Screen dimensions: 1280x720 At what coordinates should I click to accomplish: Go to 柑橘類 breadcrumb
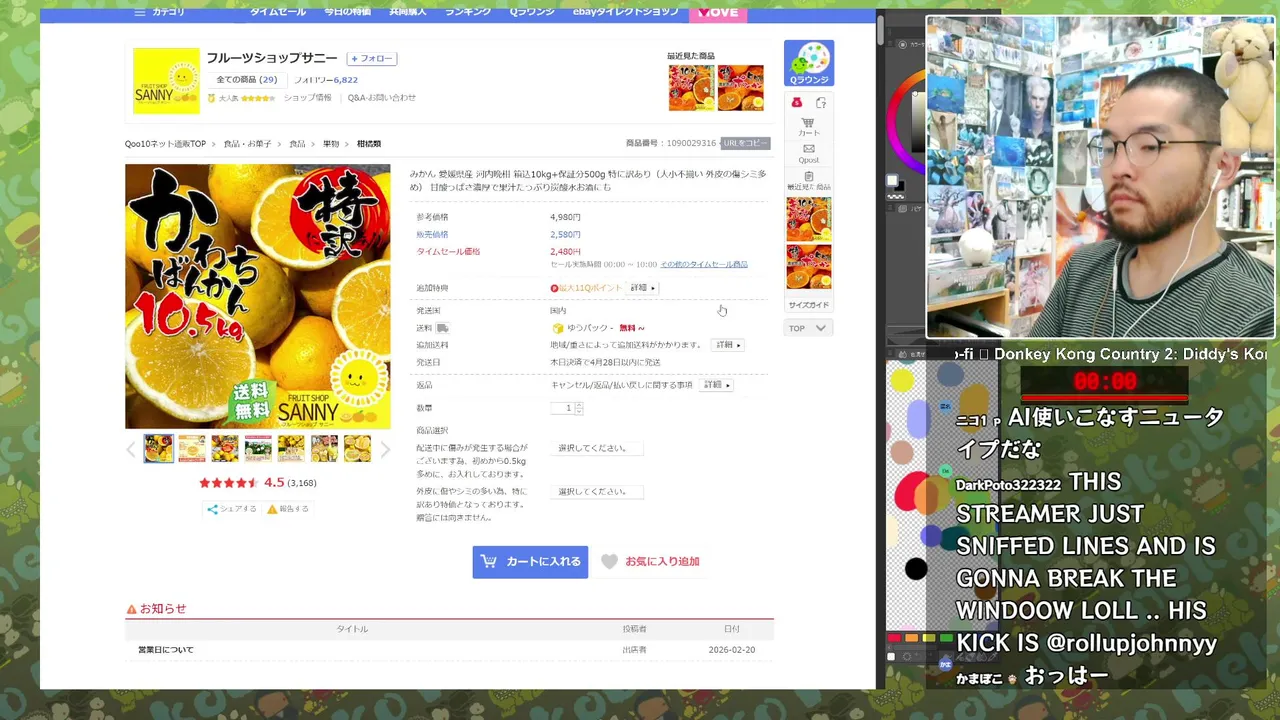coord(368,144)
